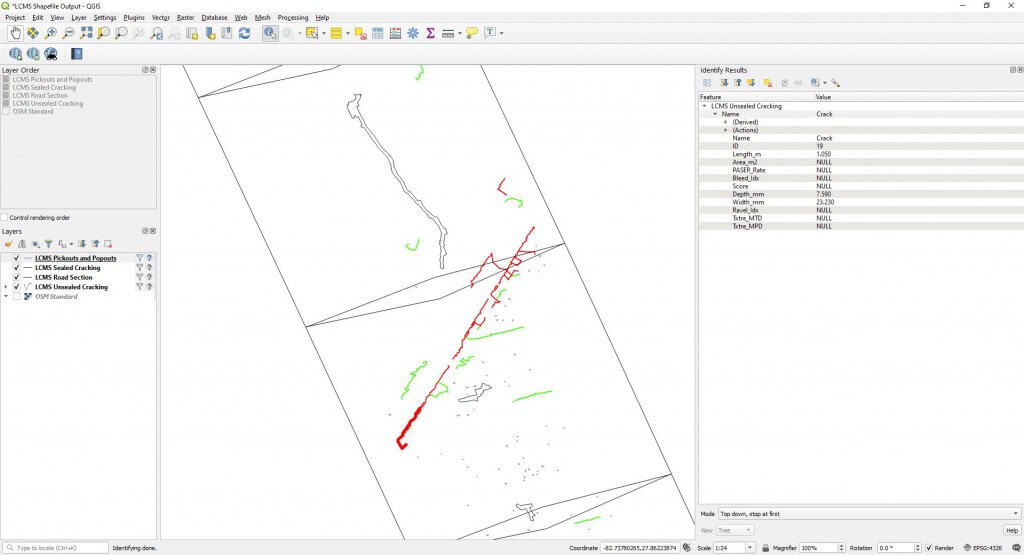
Task: Activate the Identify Features tool
Action: (270, 33)
